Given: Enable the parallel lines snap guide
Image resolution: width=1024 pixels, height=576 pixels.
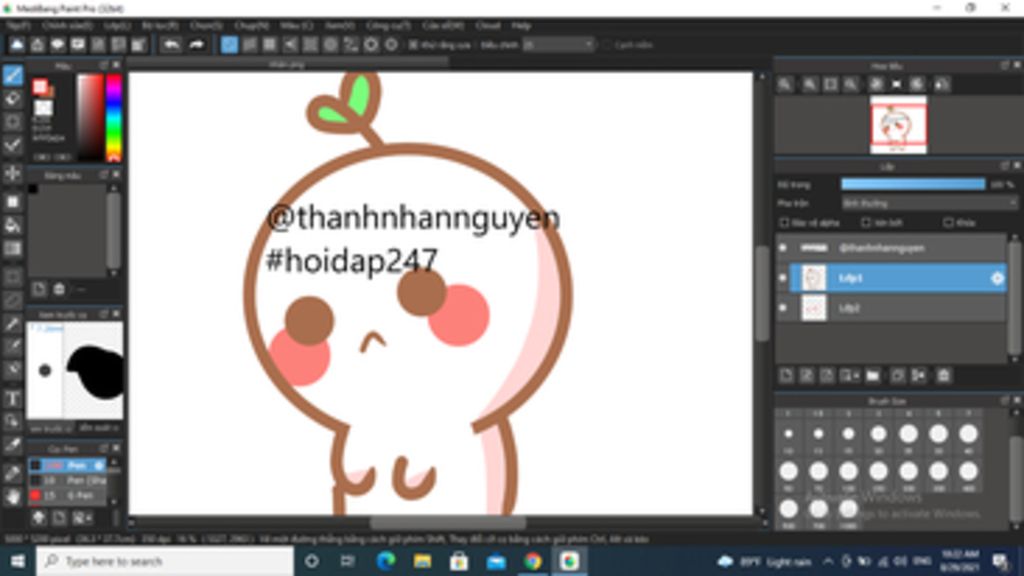Looking at the screenshot, I should [249, 44].
